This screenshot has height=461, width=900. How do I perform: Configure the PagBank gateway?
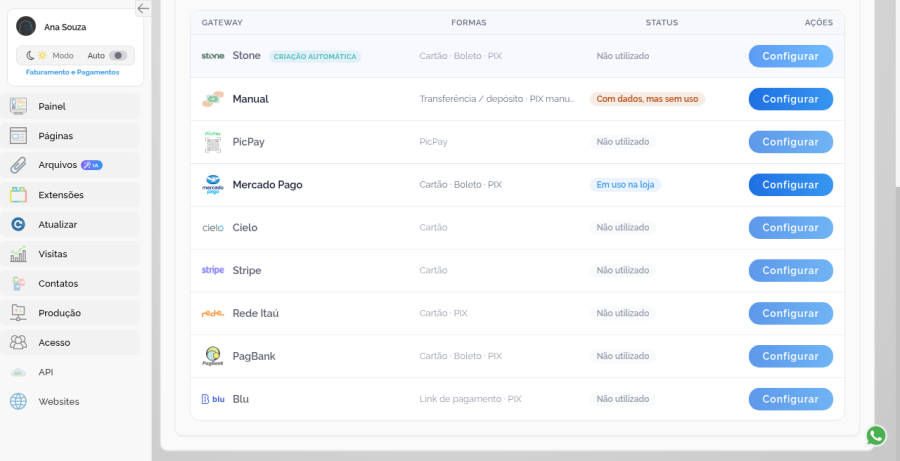[x=790, y=357]
